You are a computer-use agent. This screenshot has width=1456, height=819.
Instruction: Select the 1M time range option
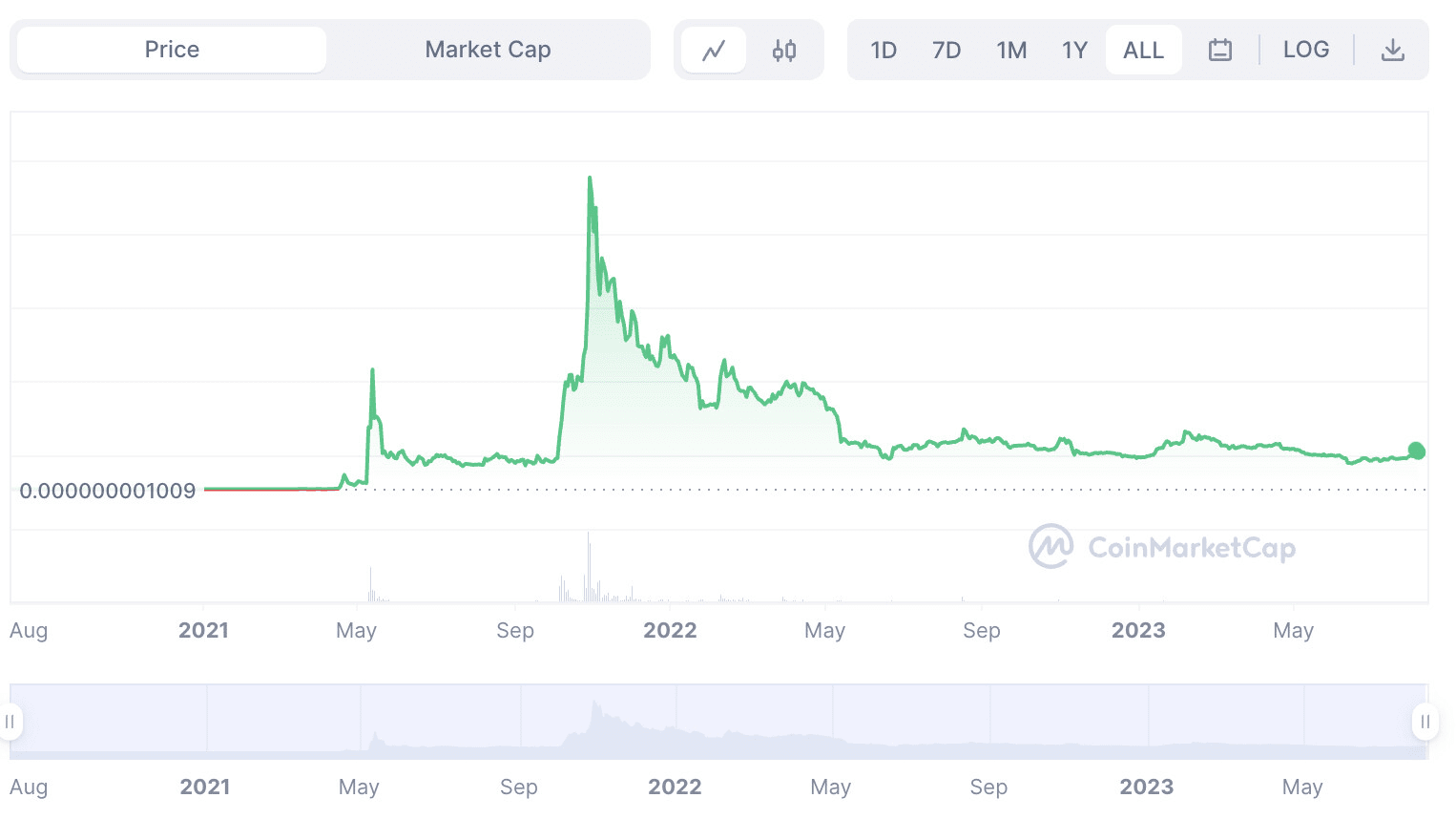pyautogui.click(x=1011, y=49)
